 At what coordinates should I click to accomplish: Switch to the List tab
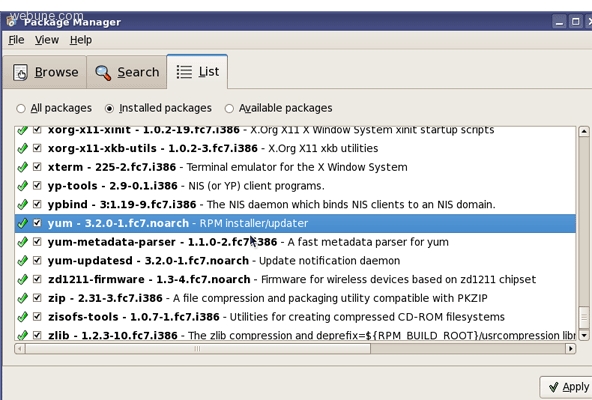pos(197,71)
